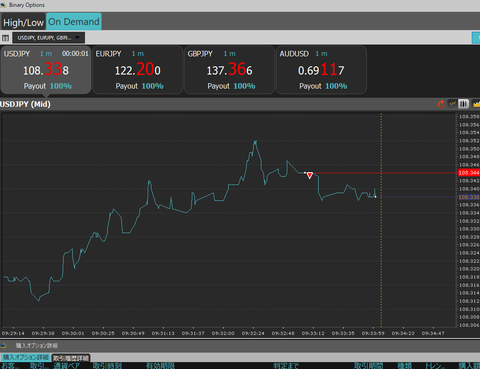Image resolution: width=480 pixels, height=369 pixels.
Task: Click the red refresh chart icon
Action: click(x=441, y=104)
